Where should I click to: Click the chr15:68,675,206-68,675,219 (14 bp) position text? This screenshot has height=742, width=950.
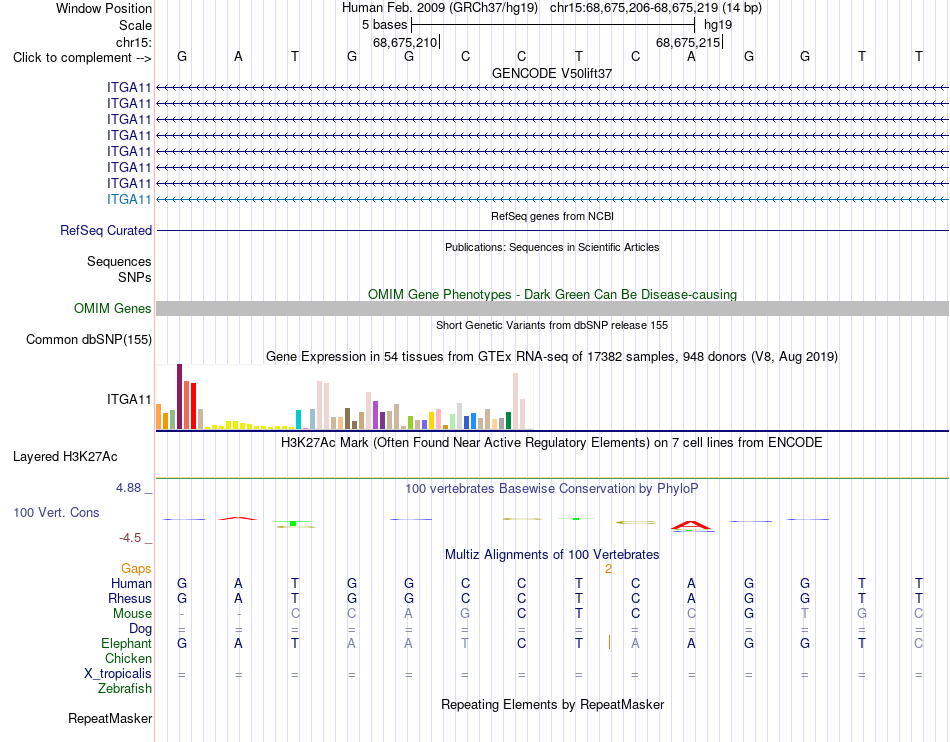pos(656,8)
